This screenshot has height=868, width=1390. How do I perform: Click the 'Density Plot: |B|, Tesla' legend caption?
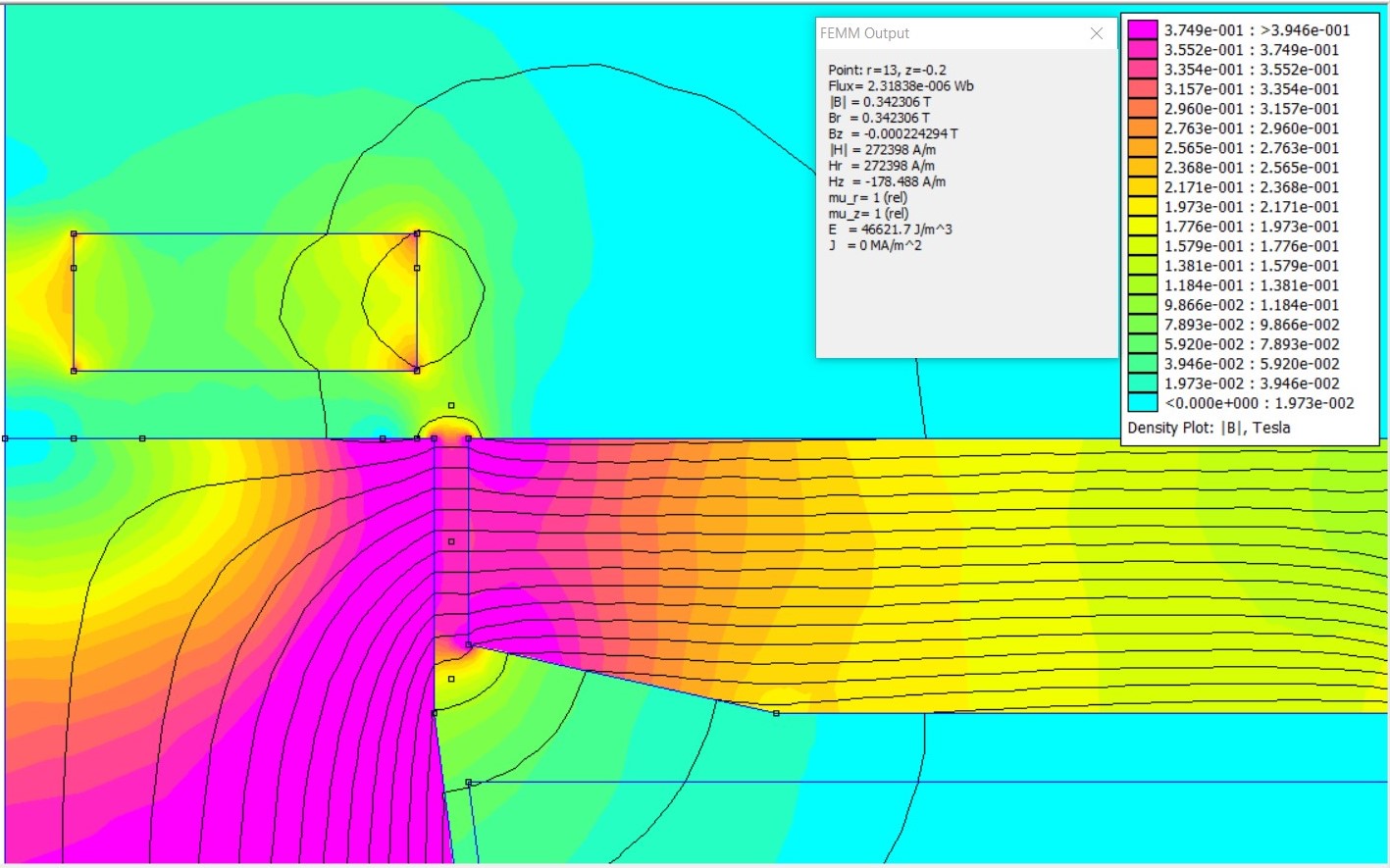click(1209, 428)
